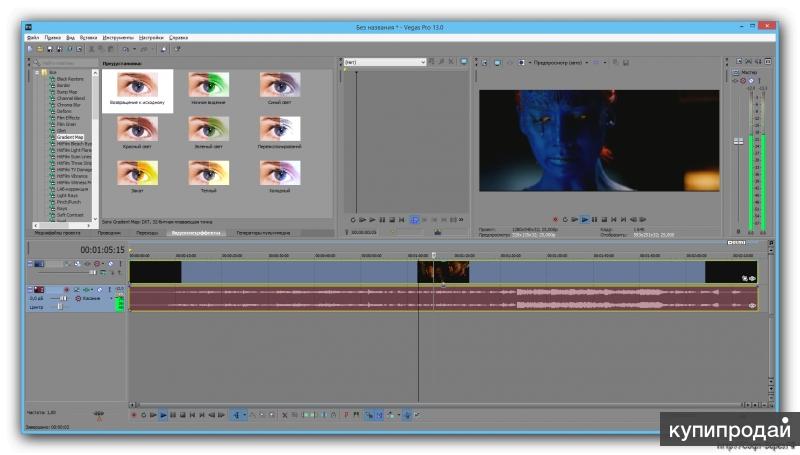Click the What's This help icon
This screenshot has height=455, width=800.
(178, 49)
